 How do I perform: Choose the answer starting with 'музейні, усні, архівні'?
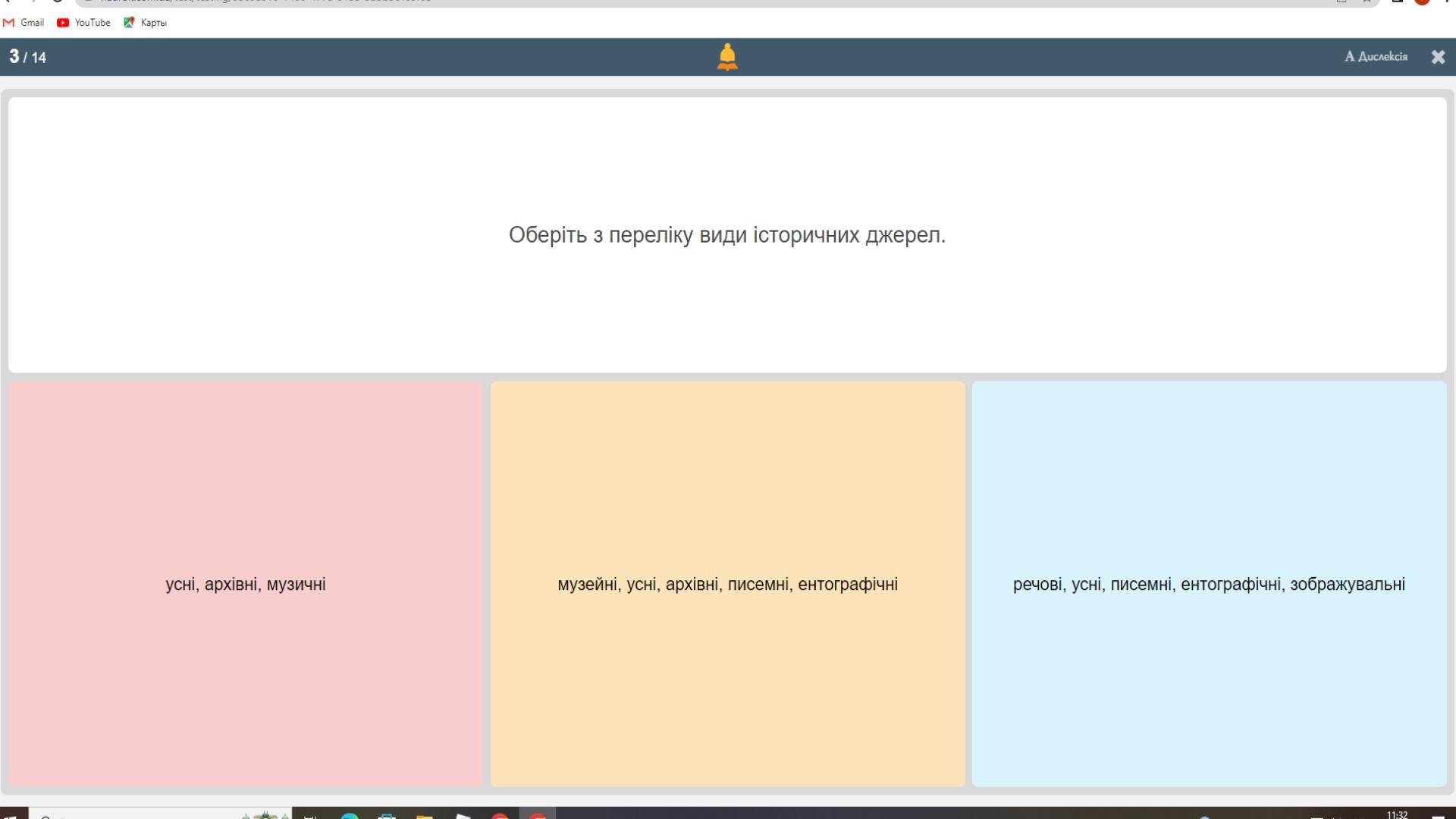[x=727, y=584]
